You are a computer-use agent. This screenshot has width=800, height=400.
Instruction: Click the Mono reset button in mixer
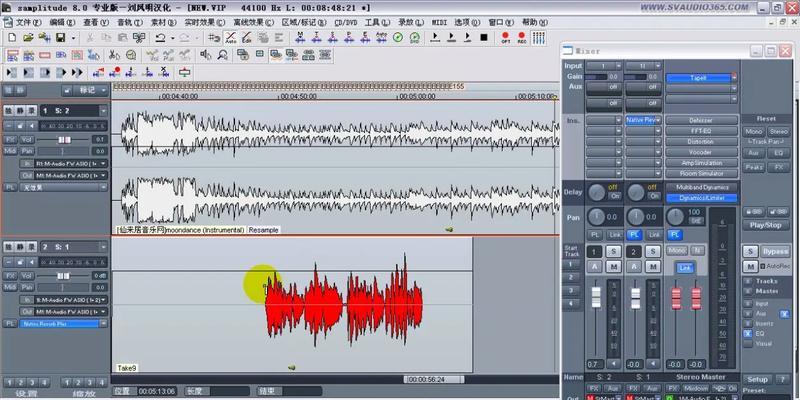point(754,132)
